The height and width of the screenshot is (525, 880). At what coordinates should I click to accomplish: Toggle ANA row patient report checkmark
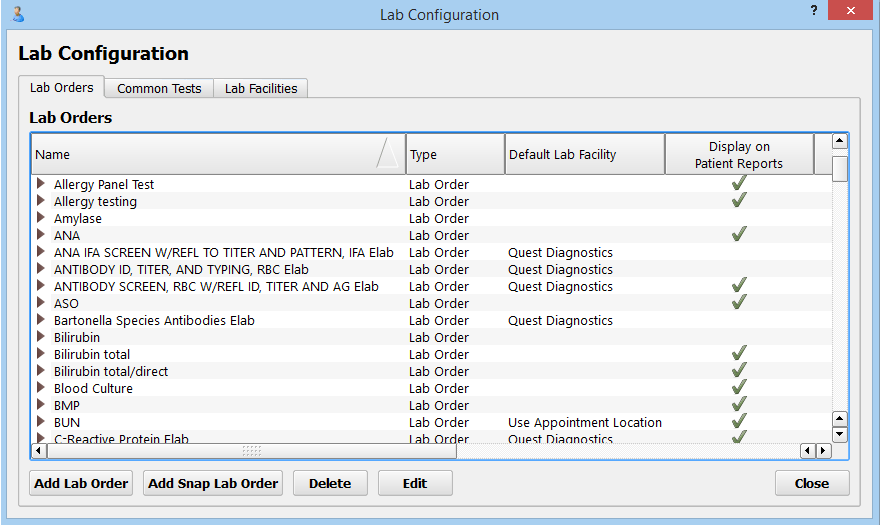[739, 234]
